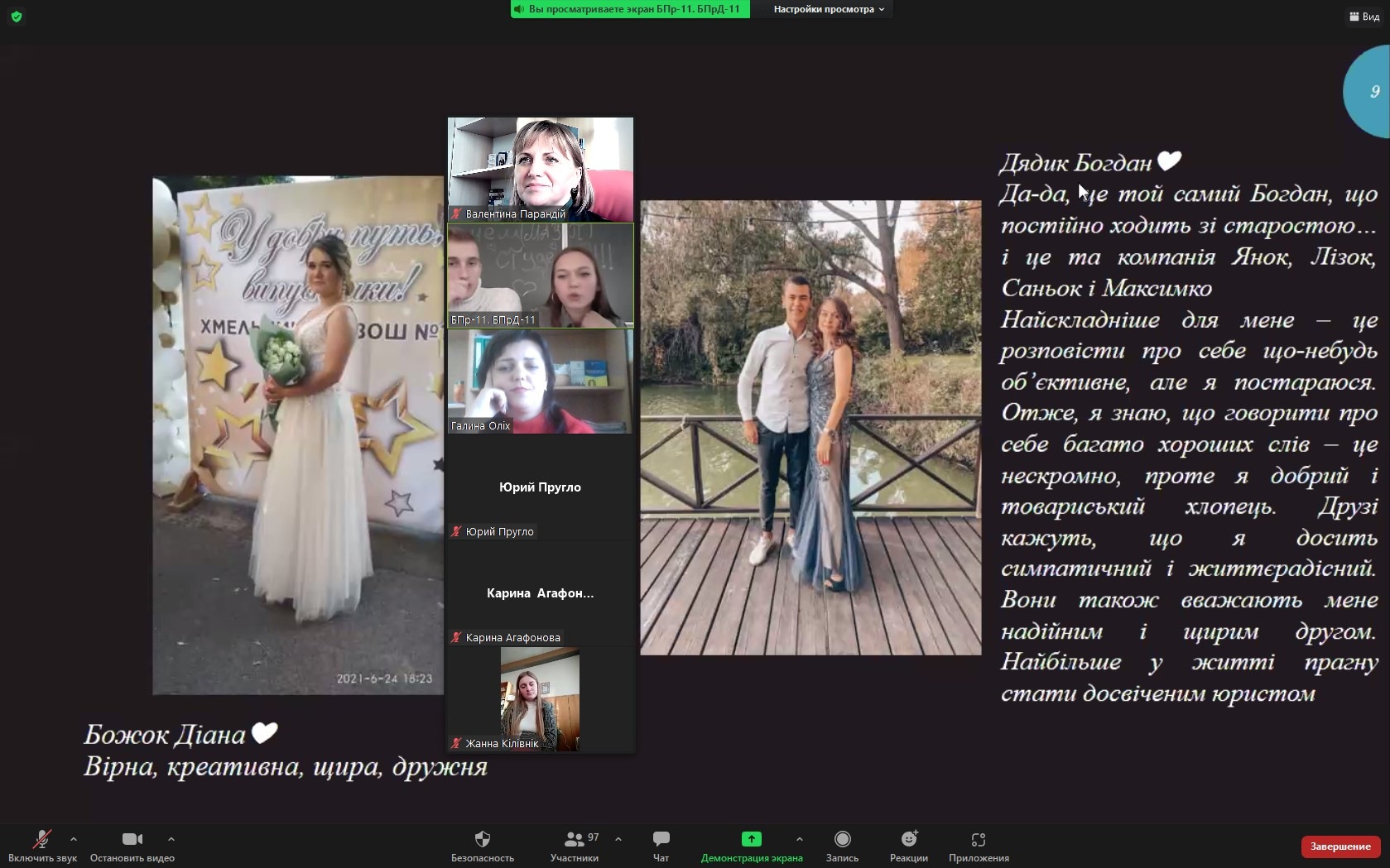
Task: Expand audio options arrow beside microphone
Action: coord(74,838)
